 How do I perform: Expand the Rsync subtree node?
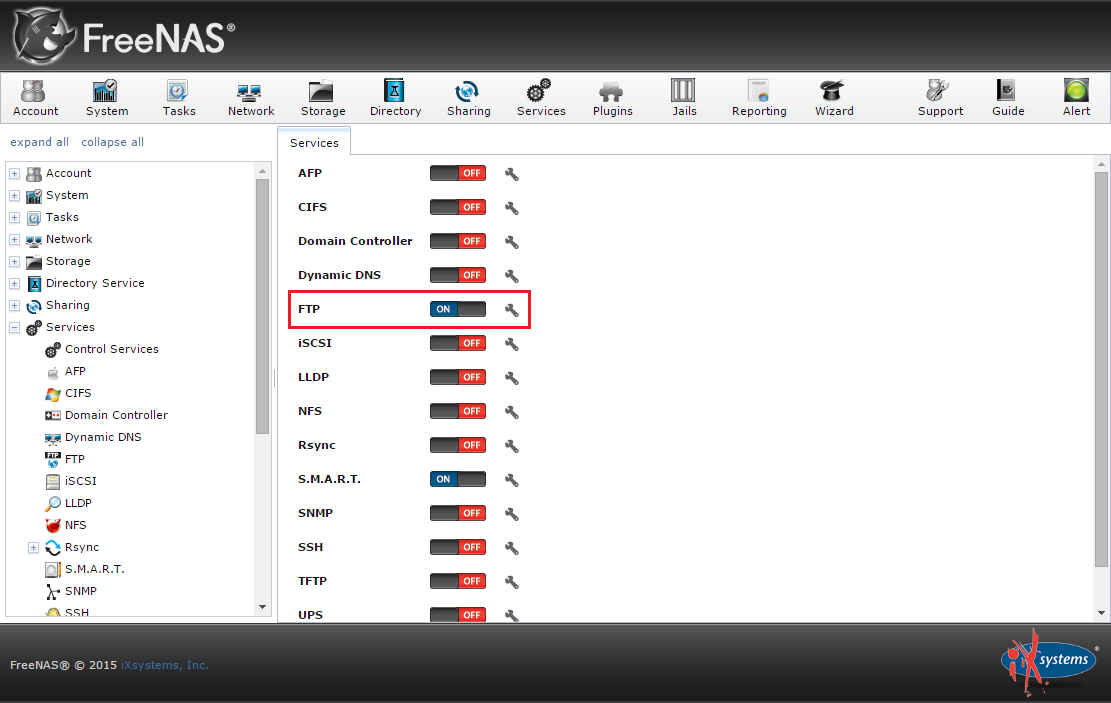[33, 548]
